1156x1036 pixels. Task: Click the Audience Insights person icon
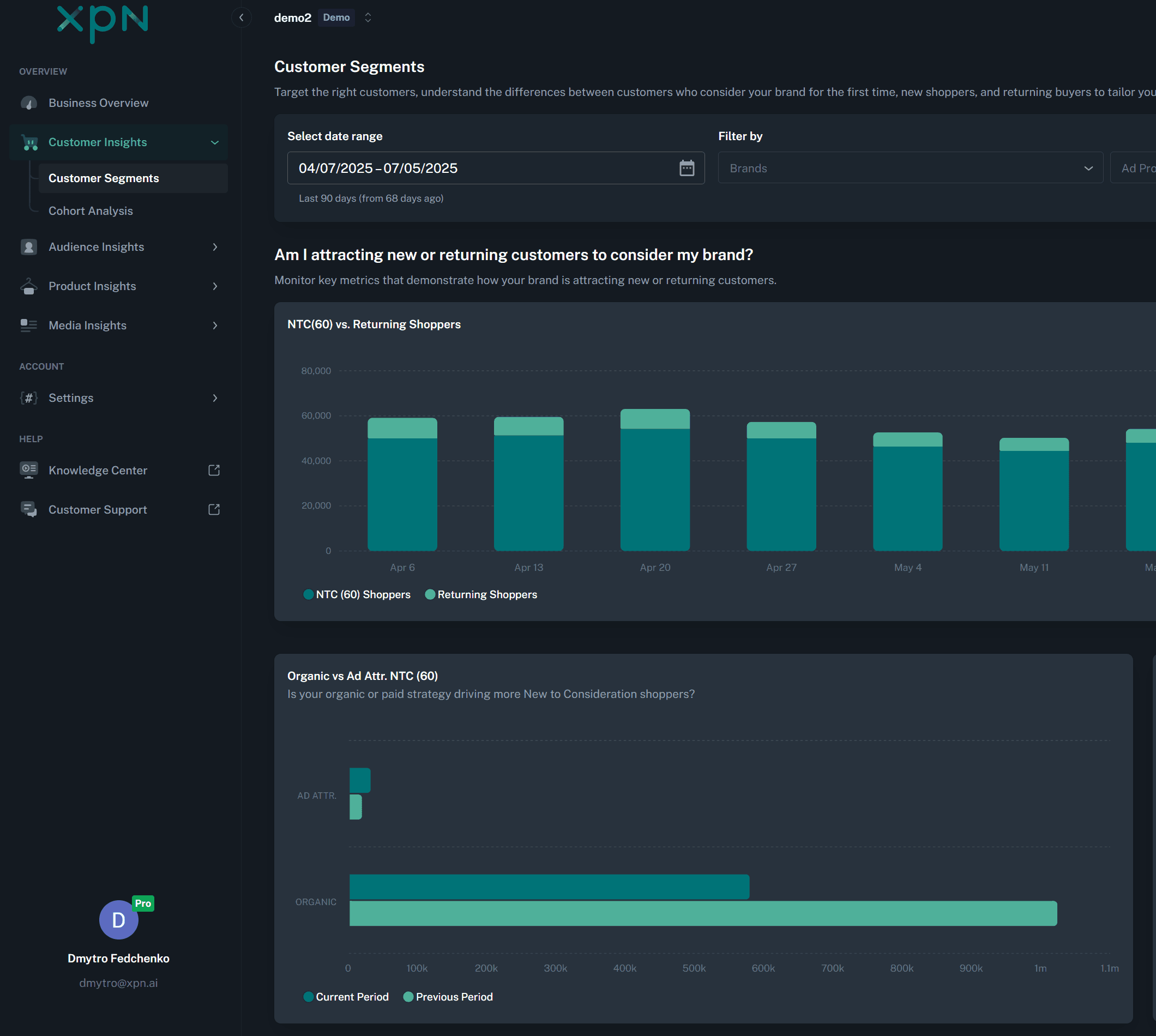(x=28, y=246)
